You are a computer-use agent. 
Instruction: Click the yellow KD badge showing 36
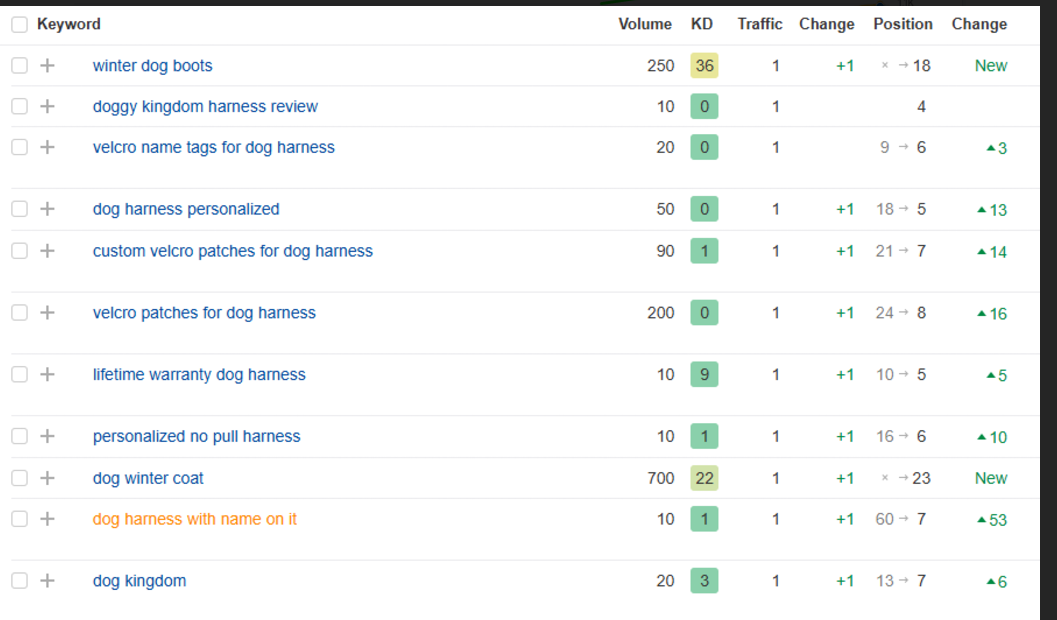[704, 66]
